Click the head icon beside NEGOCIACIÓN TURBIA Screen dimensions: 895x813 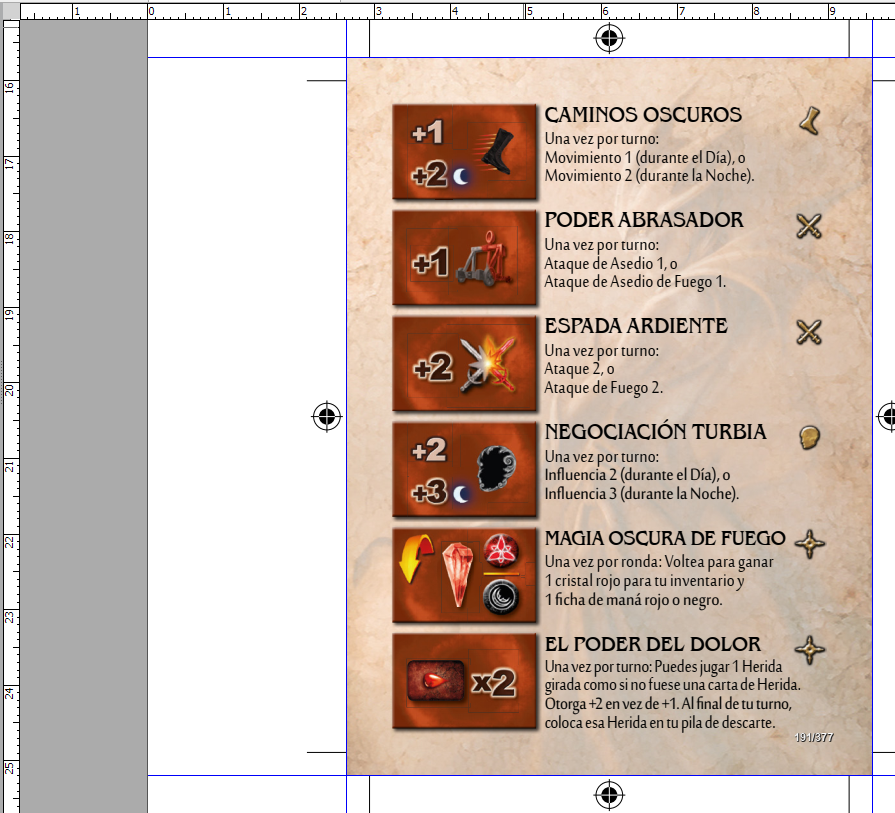click(809, 438)
